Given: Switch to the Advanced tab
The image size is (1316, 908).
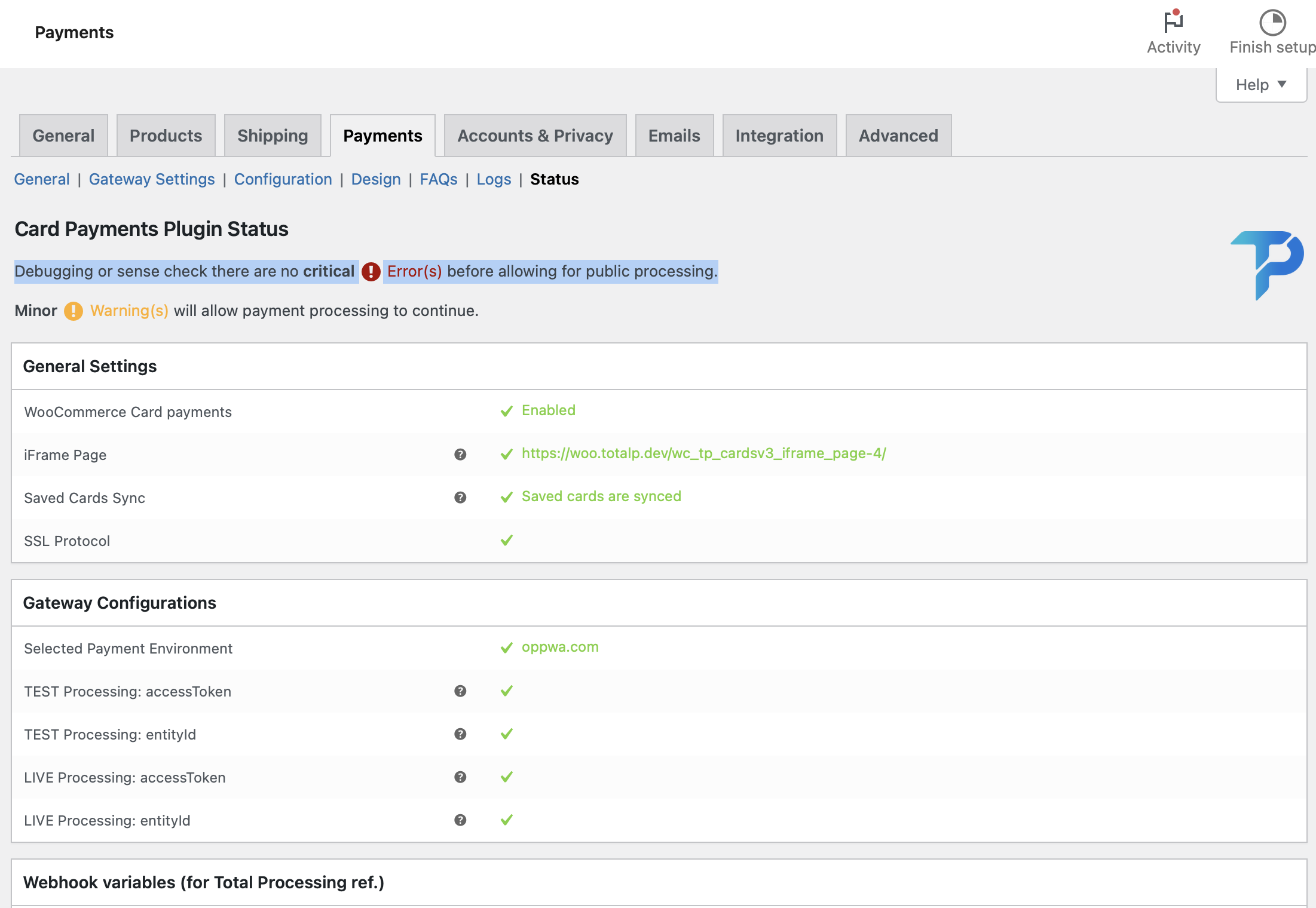Looking at the screenshot, I should 898,136.
